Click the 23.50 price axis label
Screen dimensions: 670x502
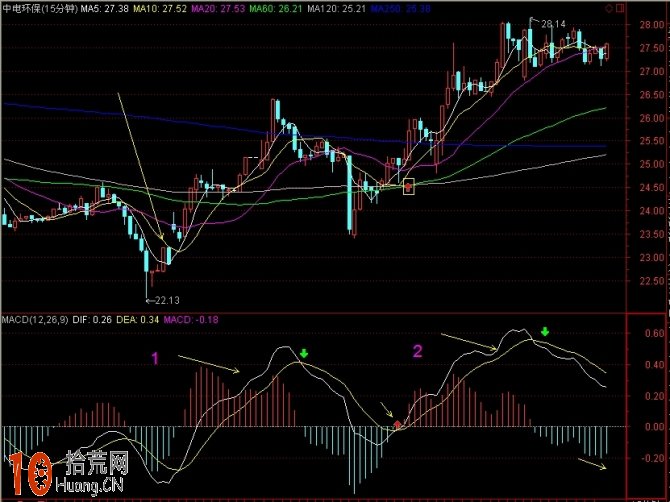pos(652,234)
